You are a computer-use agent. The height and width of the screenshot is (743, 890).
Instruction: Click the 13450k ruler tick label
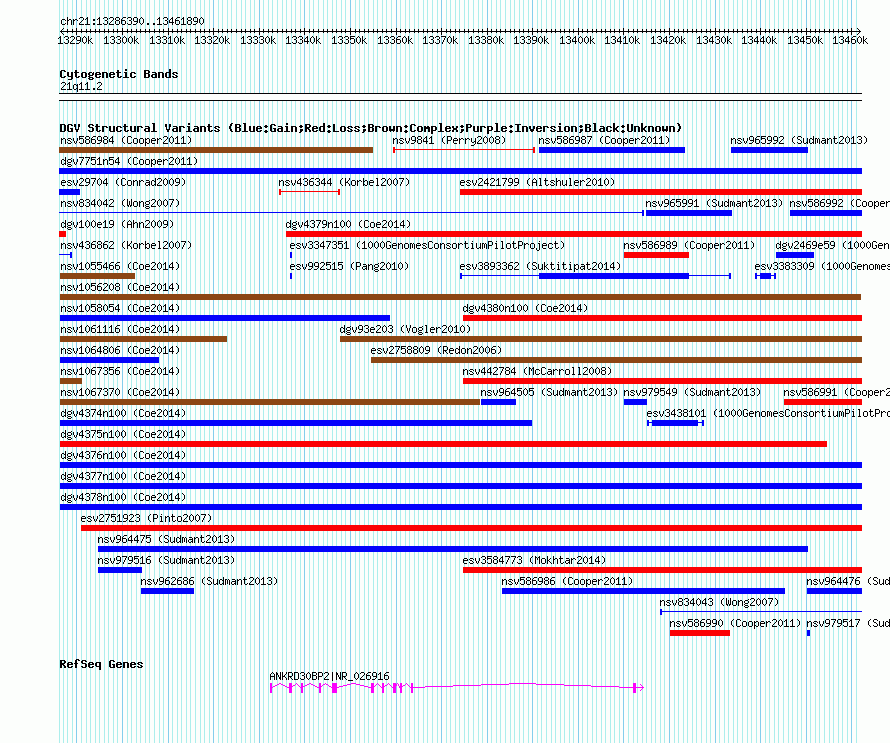pyautogui.click(x=805, y=40)
